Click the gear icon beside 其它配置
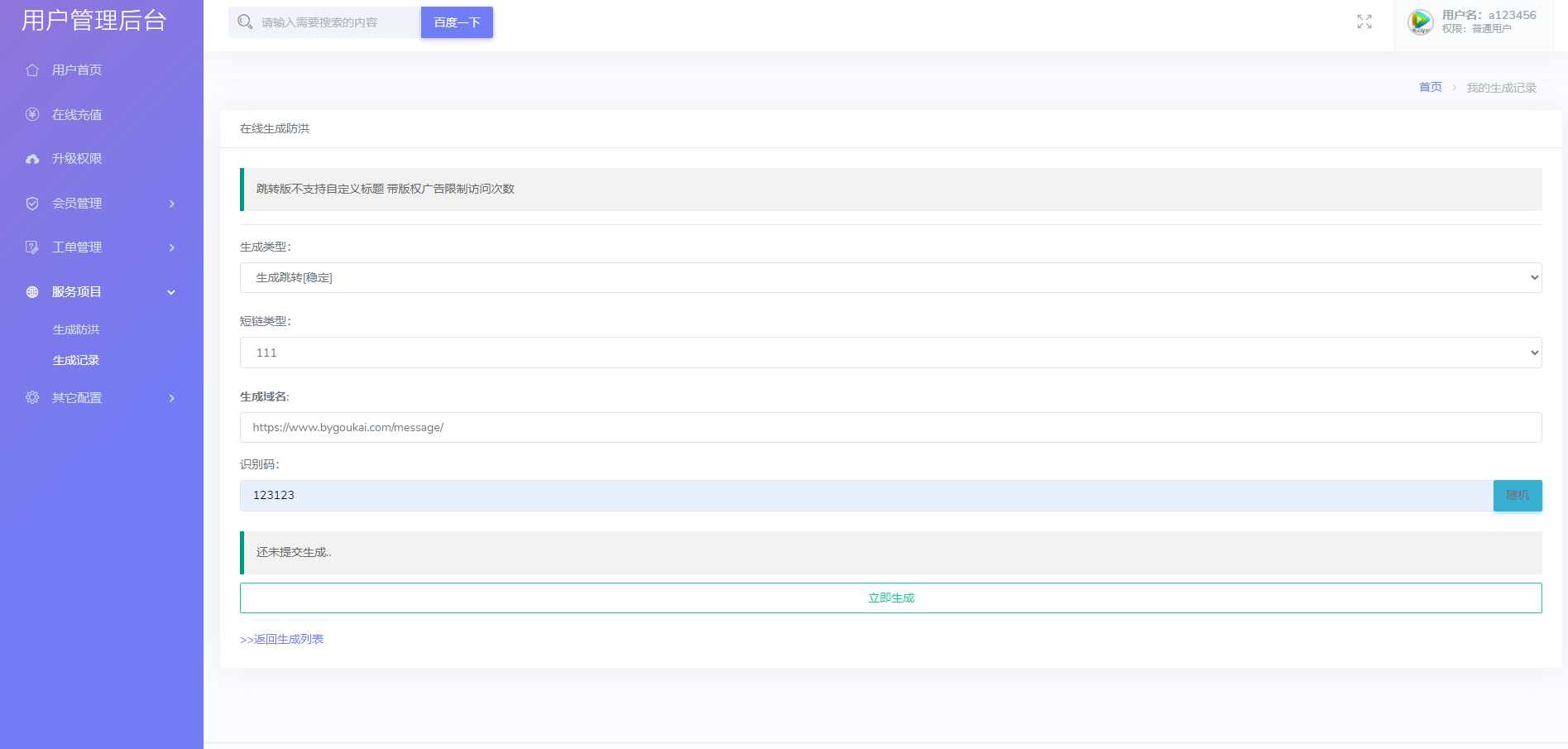 coord(32,398)
